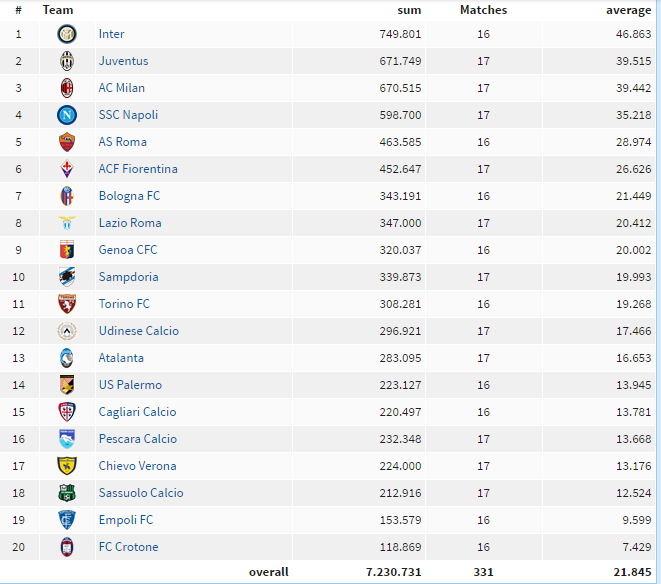Open the Atalanta team page link
This screenshot has height=584, width=661.
pos(121,358)
